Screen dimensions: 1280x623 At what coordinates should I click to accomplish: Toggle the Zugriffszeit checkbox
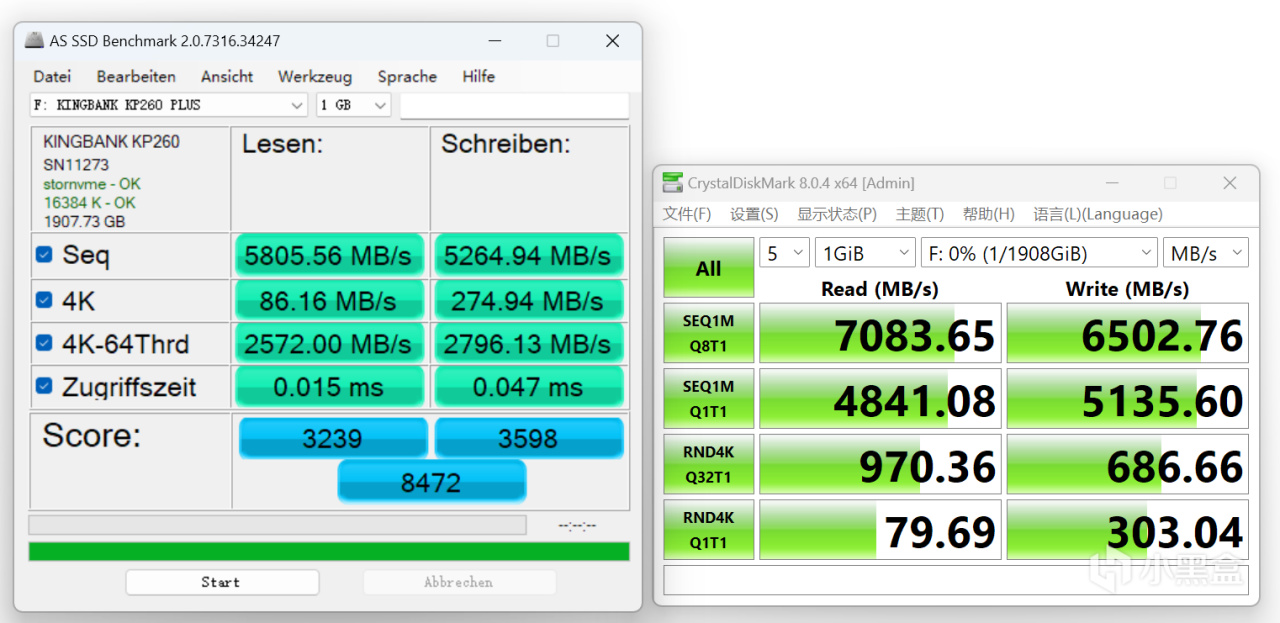[44, 386]
